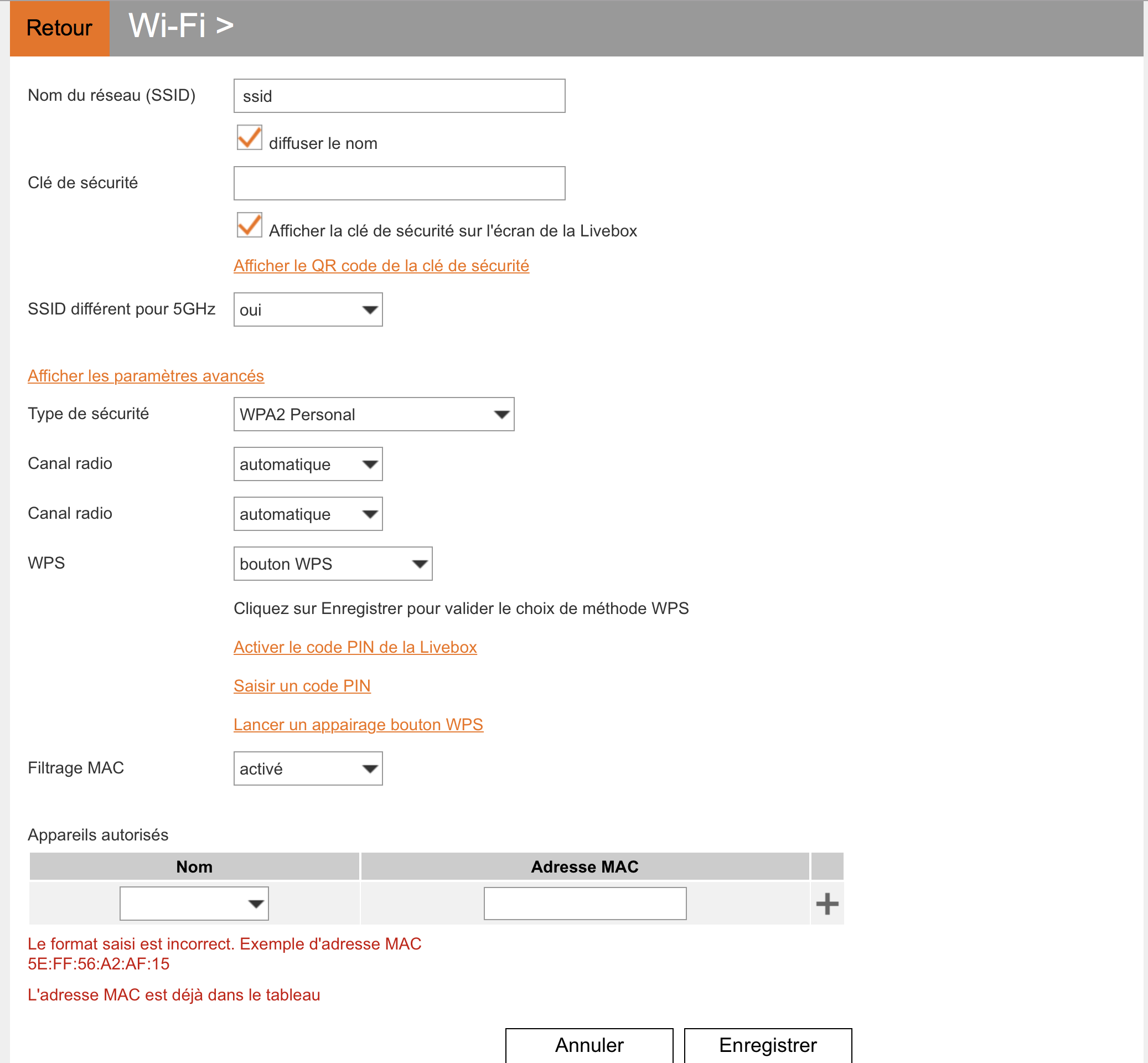The image size is (1148, 1063).
Task: Click the "Annuler" button
Action: point(589,1045)
